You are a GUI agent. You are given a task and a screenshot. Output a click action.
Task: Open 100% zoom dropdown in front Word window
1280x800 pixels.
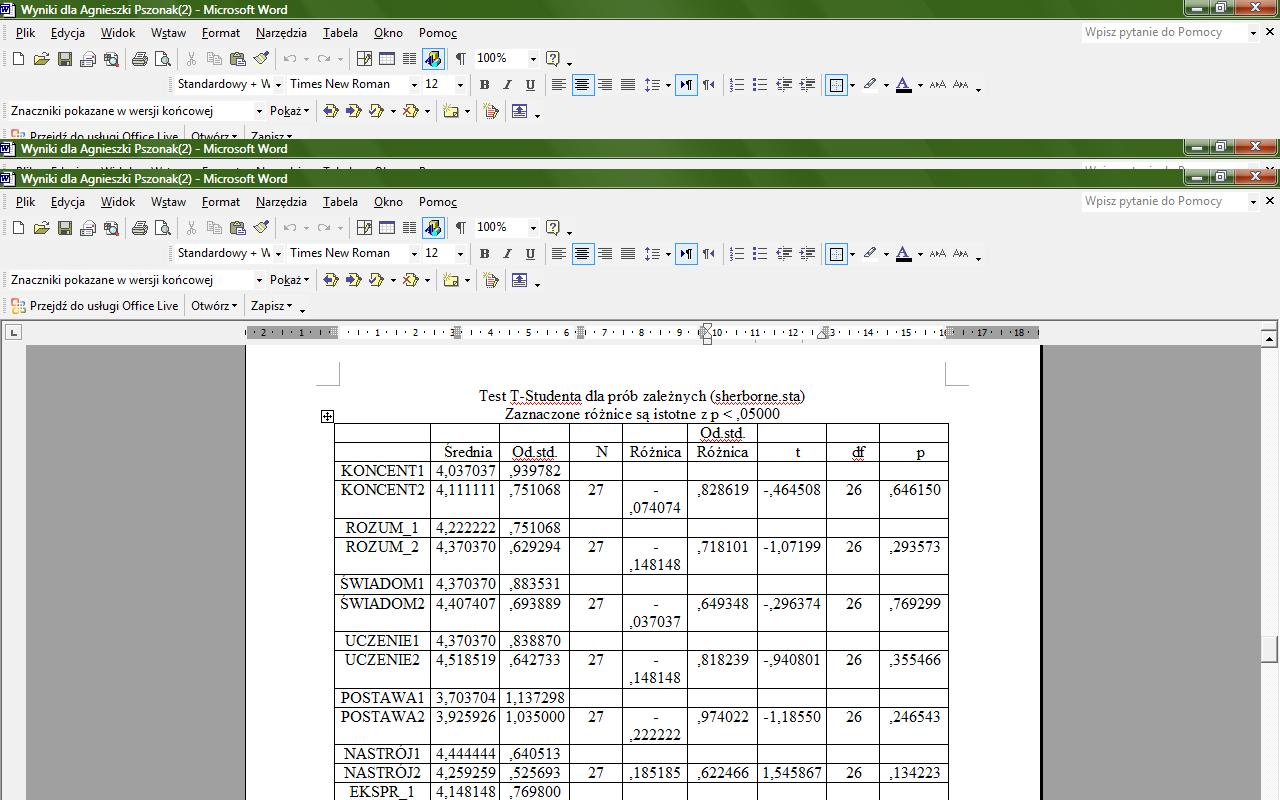(533, 228)
